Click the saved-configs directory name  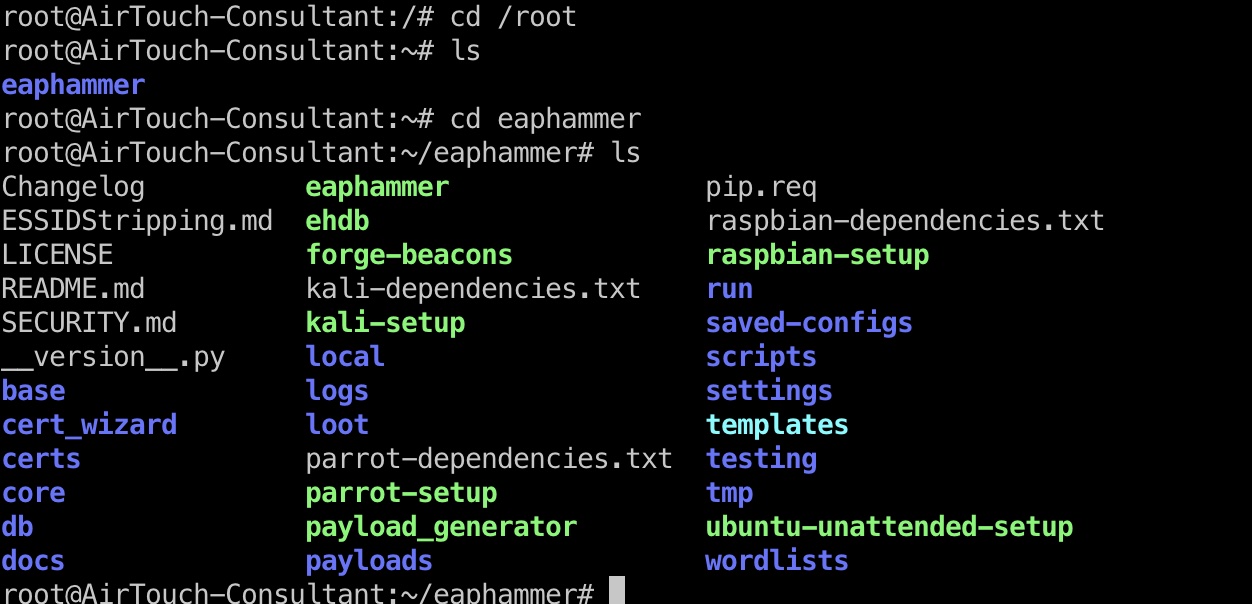click(x=809, y=323)
